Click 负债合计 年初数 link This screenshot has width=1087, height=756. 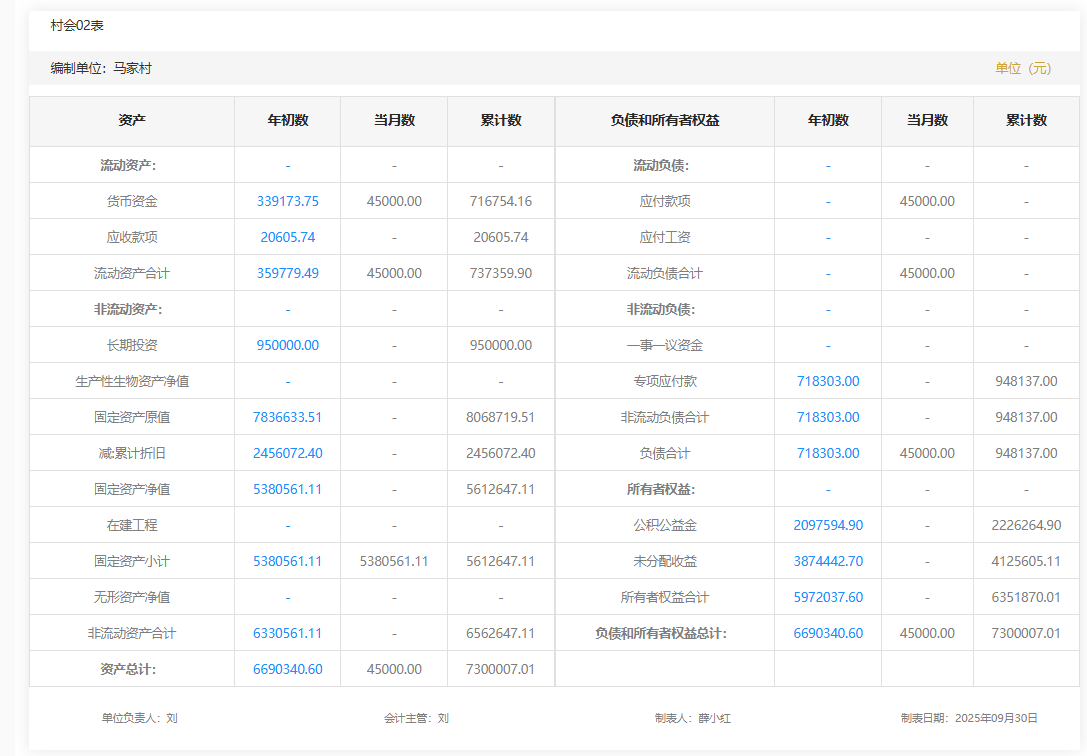coord(827,453)
